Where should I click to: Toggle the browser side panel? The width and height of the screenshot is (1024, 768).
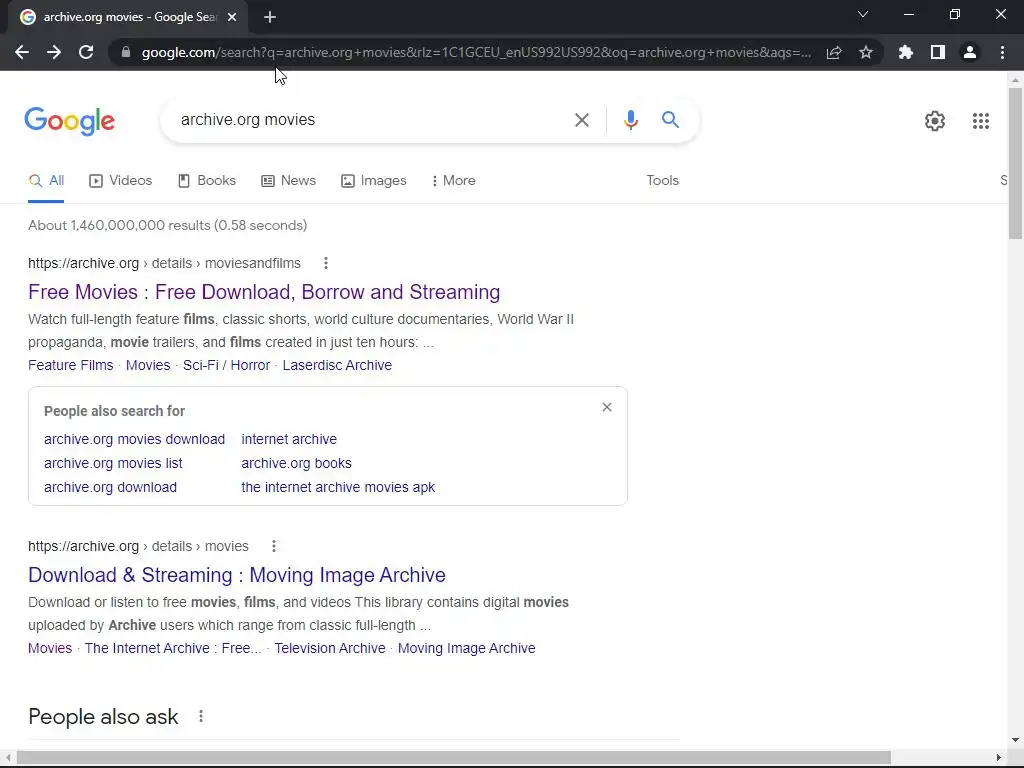click(938, 52)
